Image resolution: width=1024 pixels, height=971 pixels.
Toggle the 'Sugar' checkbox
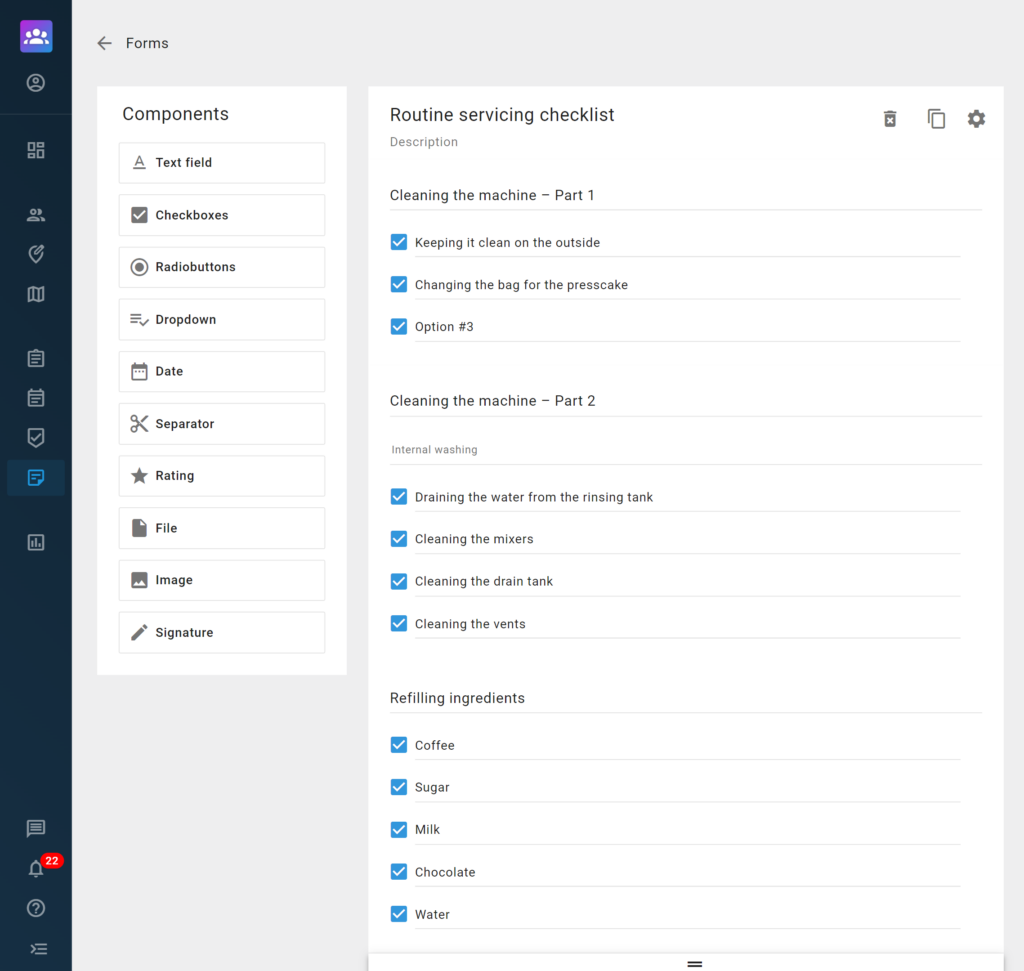[399, 787]
